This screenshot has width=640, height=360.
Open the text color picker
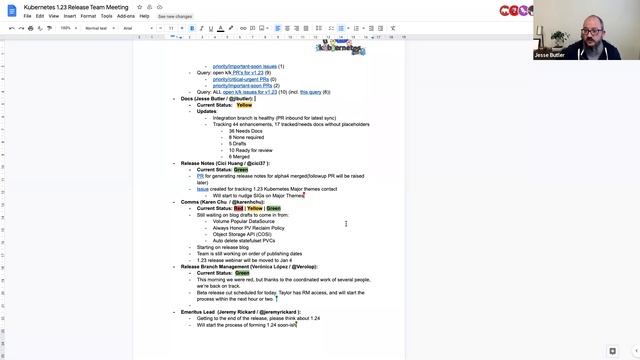tap(220, 28)
